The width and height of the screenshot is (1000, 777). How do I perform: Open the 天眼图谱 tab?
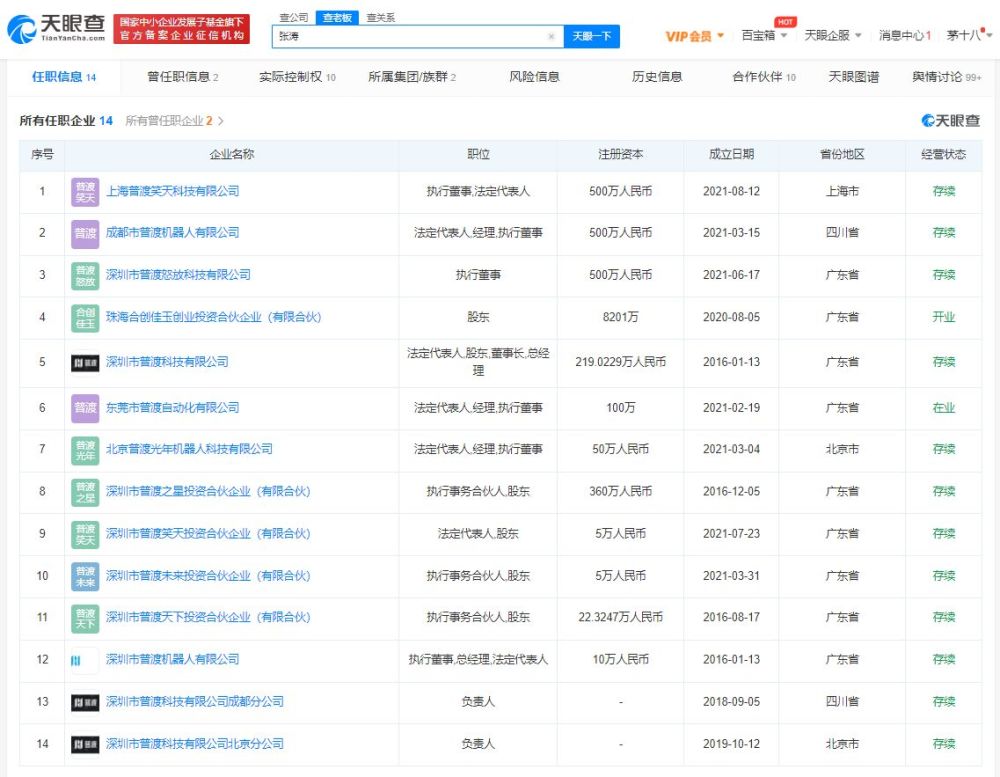(853, 77)
